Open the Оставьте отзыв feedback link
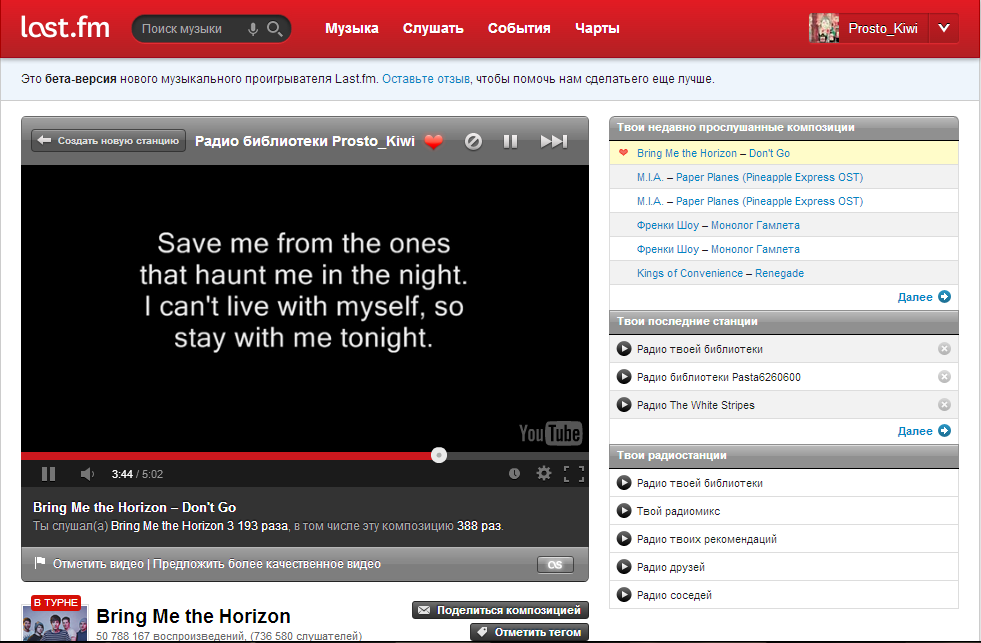981x643 pixels. 426,79
